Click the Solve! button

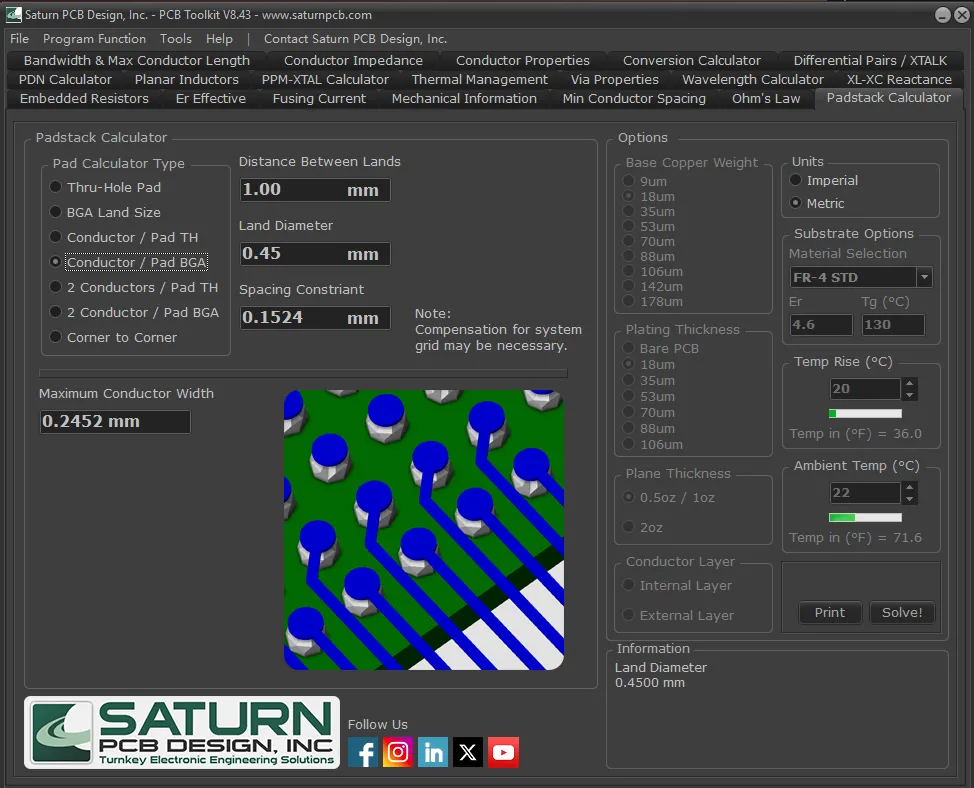pyautogui.click(x=902, y=612)
